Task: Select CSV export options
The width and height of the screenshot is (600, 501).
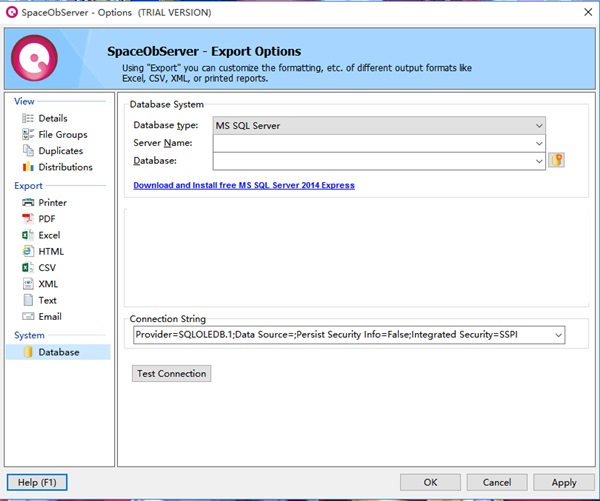Action: 47,268
